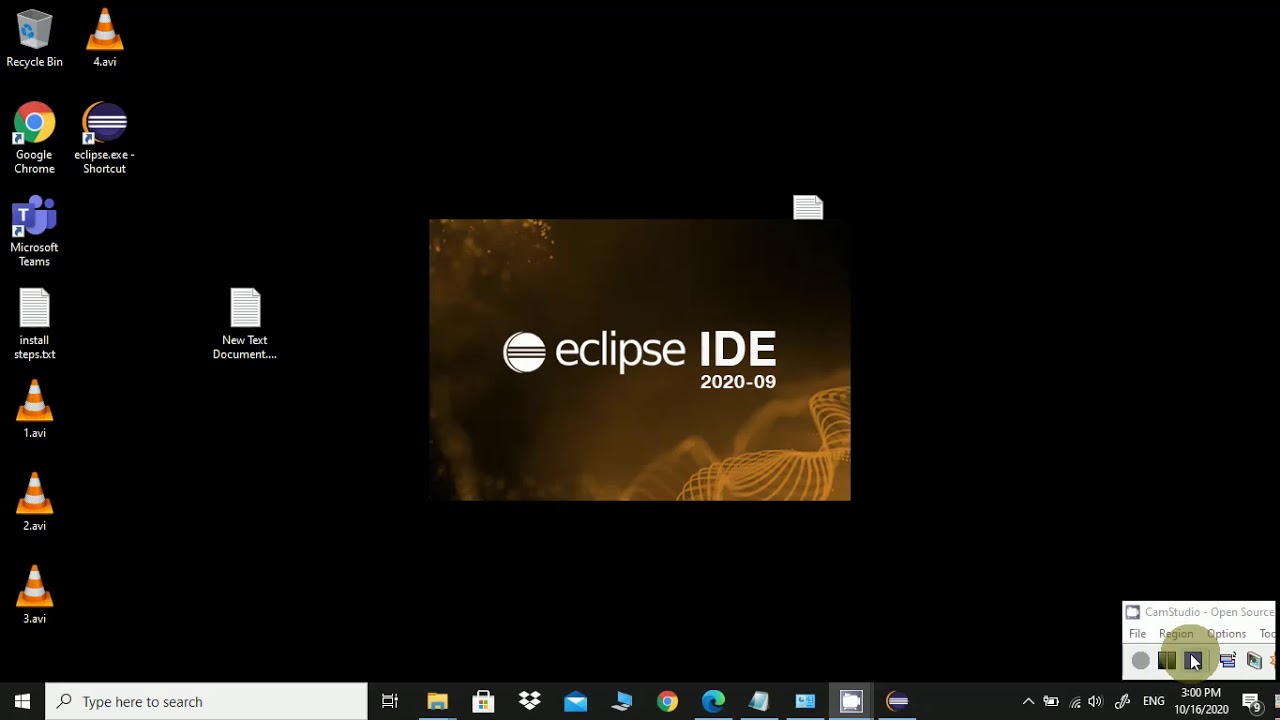Viewport: 1280px width, 720px height.
Task: Switch to CamStudio via taskbar icon
Action: tap(851, 701)
